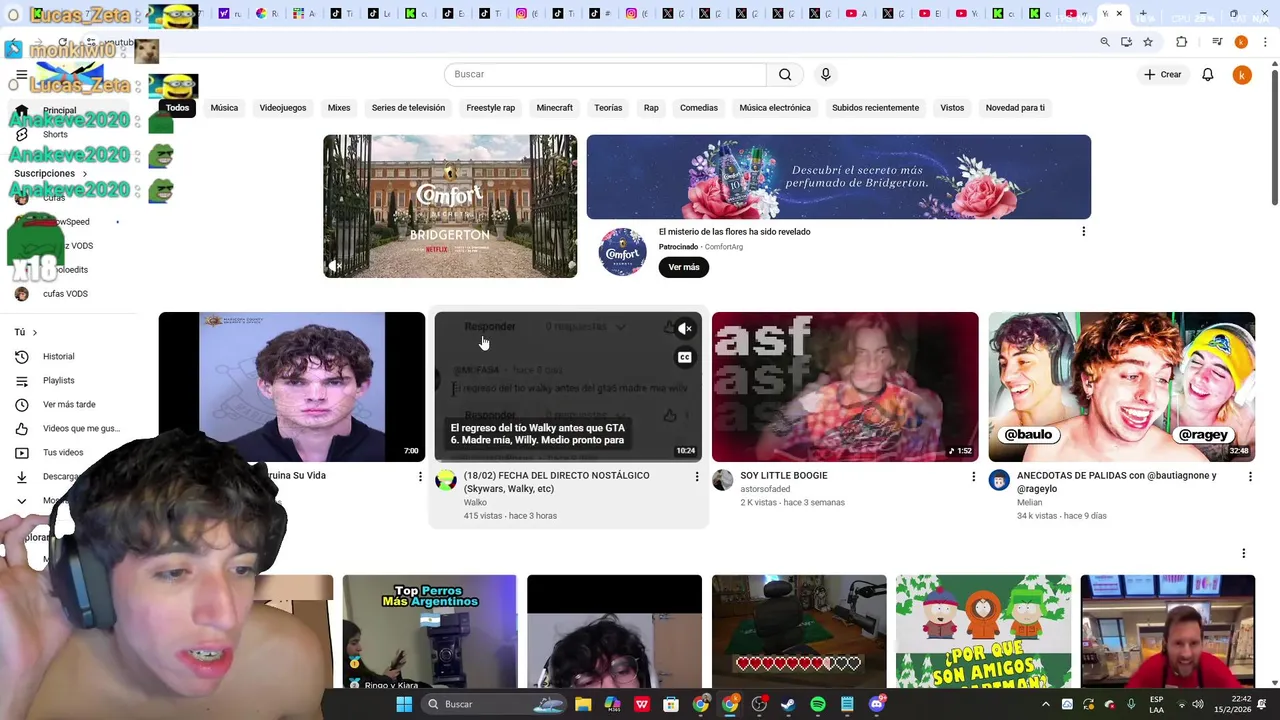Expand the Tú section chevron
The width and height of the screenshot is (1280, 720).
point(34,333)
